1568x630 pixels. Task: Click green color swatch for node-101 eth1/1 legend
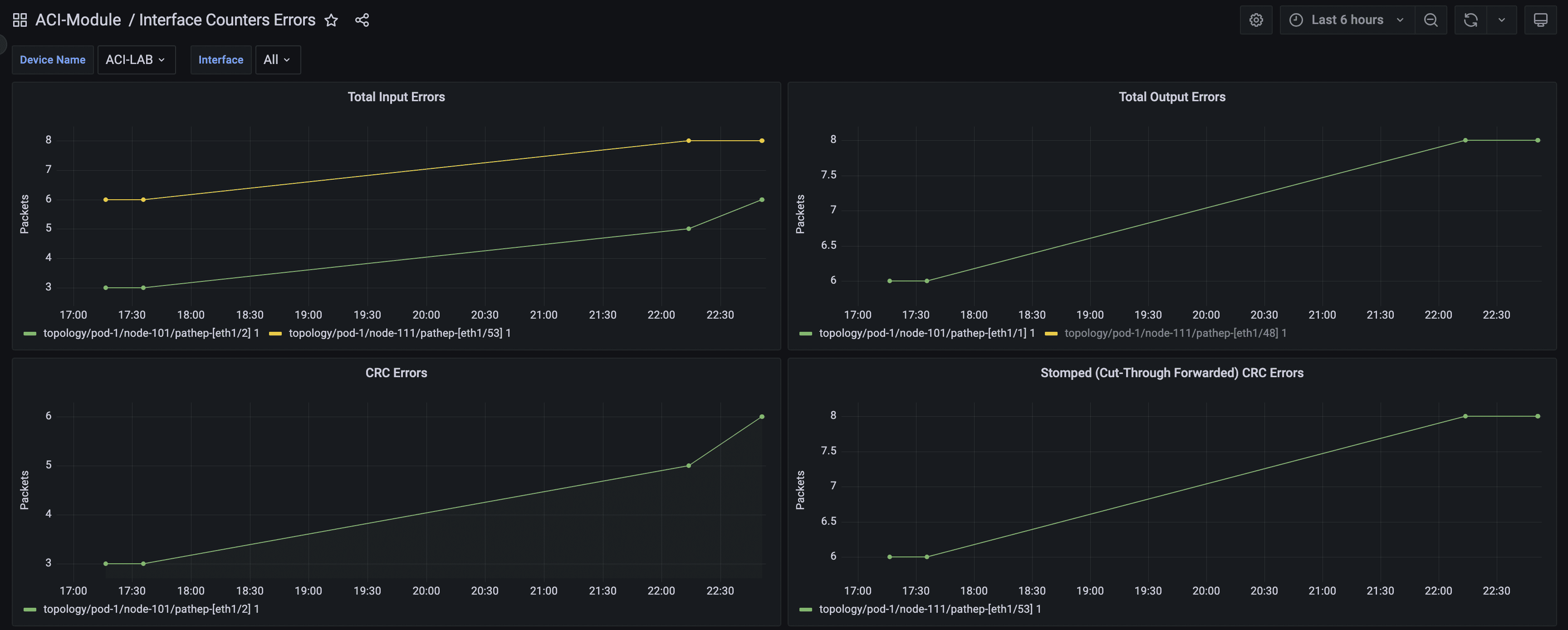click(805, 334)
